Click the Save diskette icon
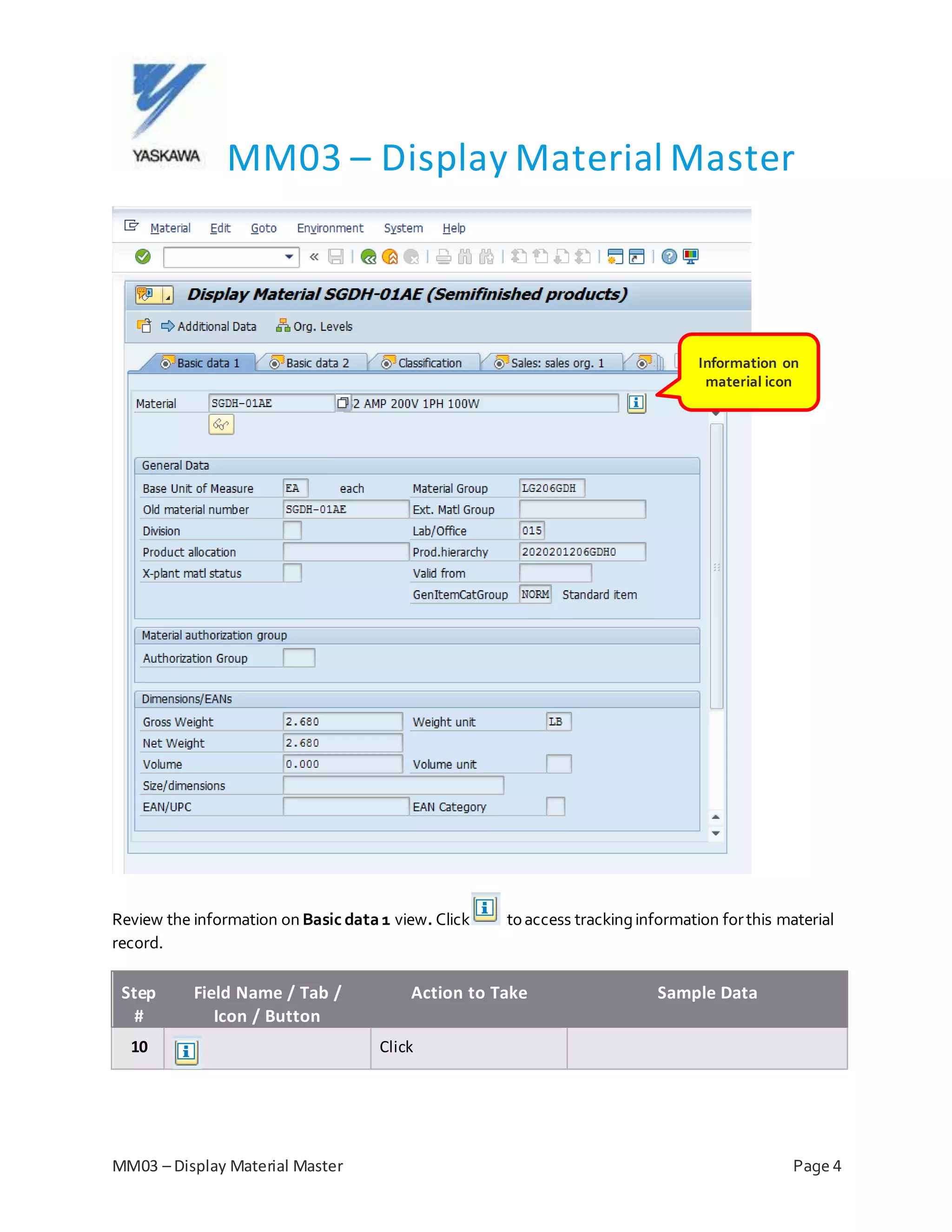 (x=336, y=257)
